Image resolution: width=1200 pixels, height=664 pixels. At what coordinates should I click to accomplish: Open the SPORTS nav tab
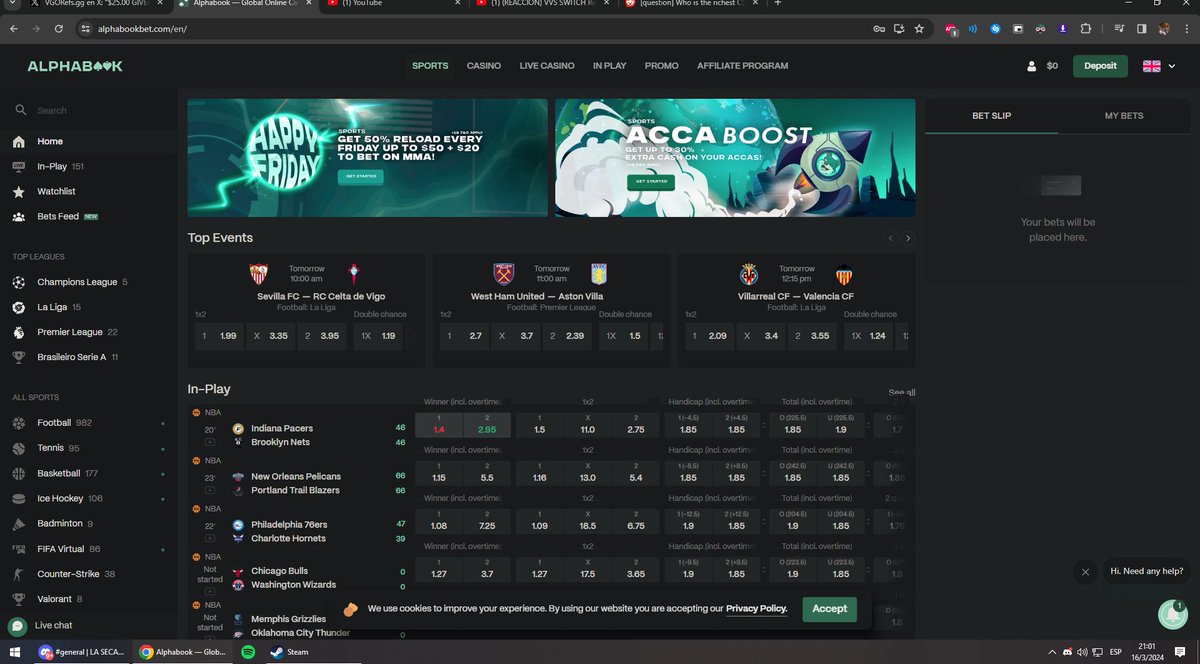click(430, 66)
